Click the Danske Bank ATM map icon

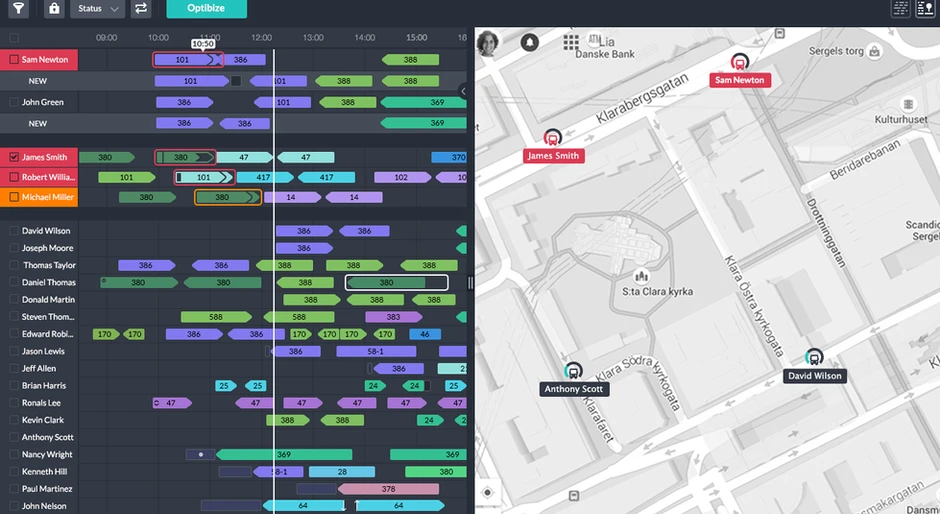[594, 39]
